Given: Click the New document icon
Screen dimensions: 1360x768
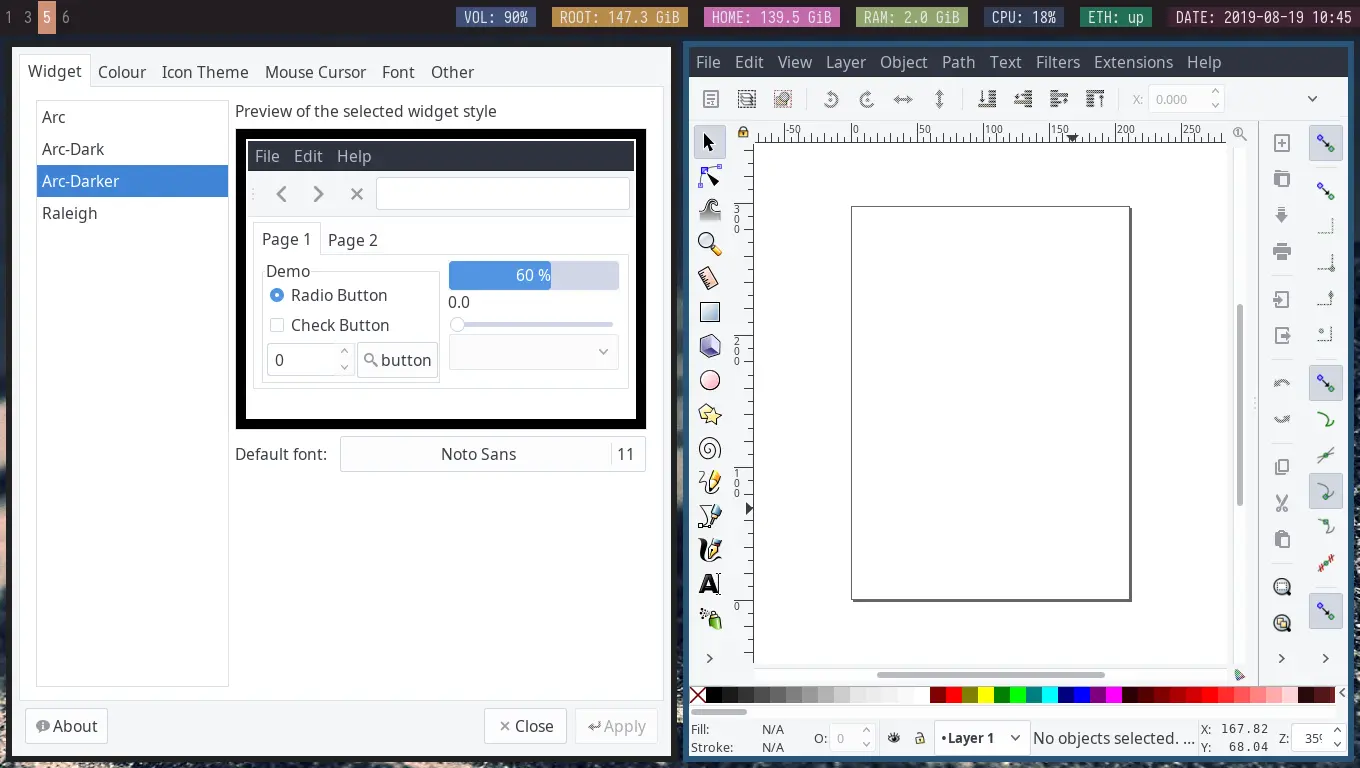Looking at the screenshot, I should click(1282, 143).
